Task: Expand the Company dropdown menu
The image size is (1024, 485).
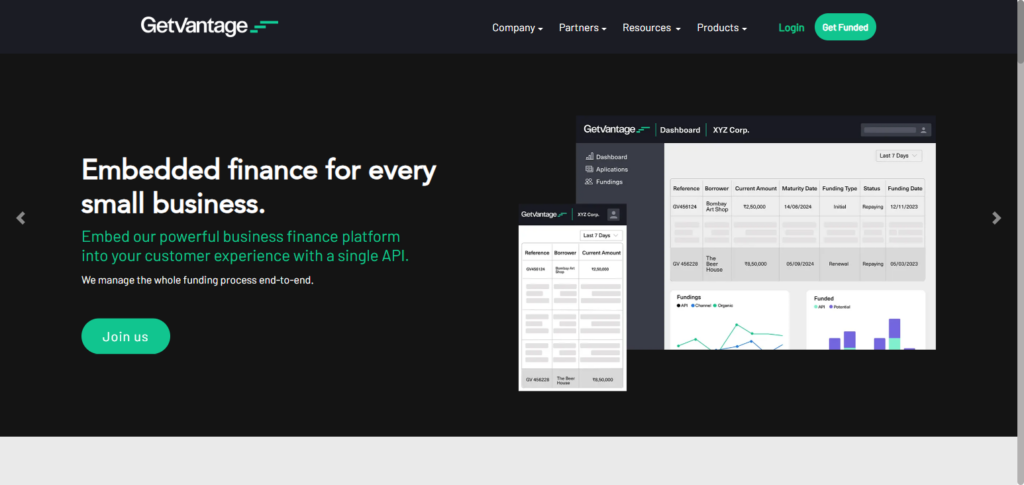Action: (517, 28)
